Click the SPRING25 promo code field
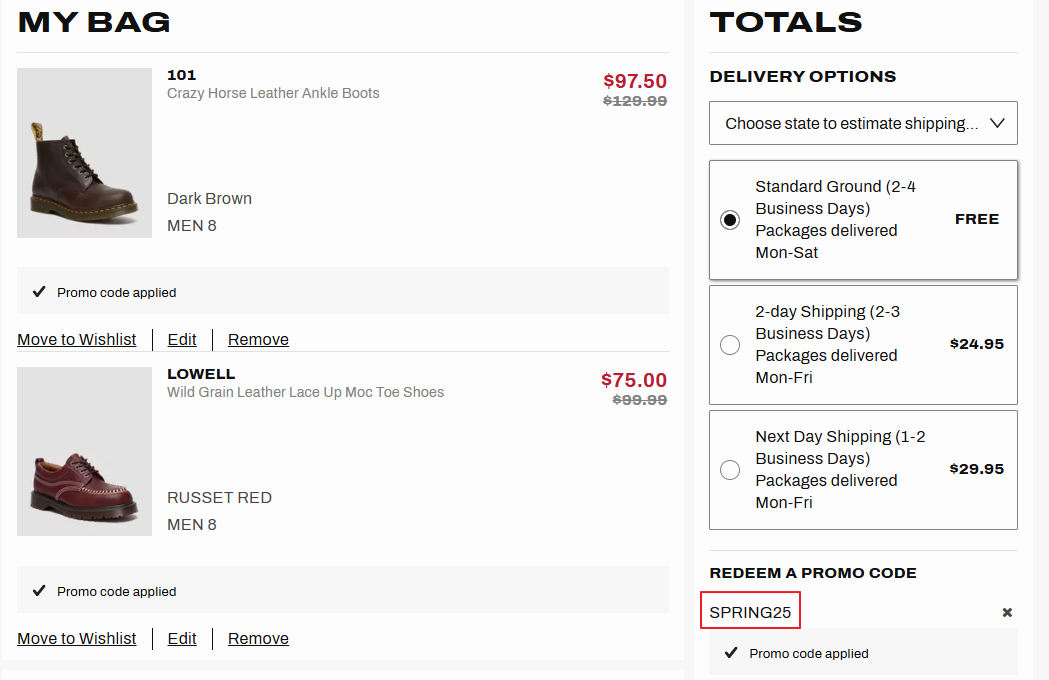The width and height of the screenshot is (1049, 680). 750,612
